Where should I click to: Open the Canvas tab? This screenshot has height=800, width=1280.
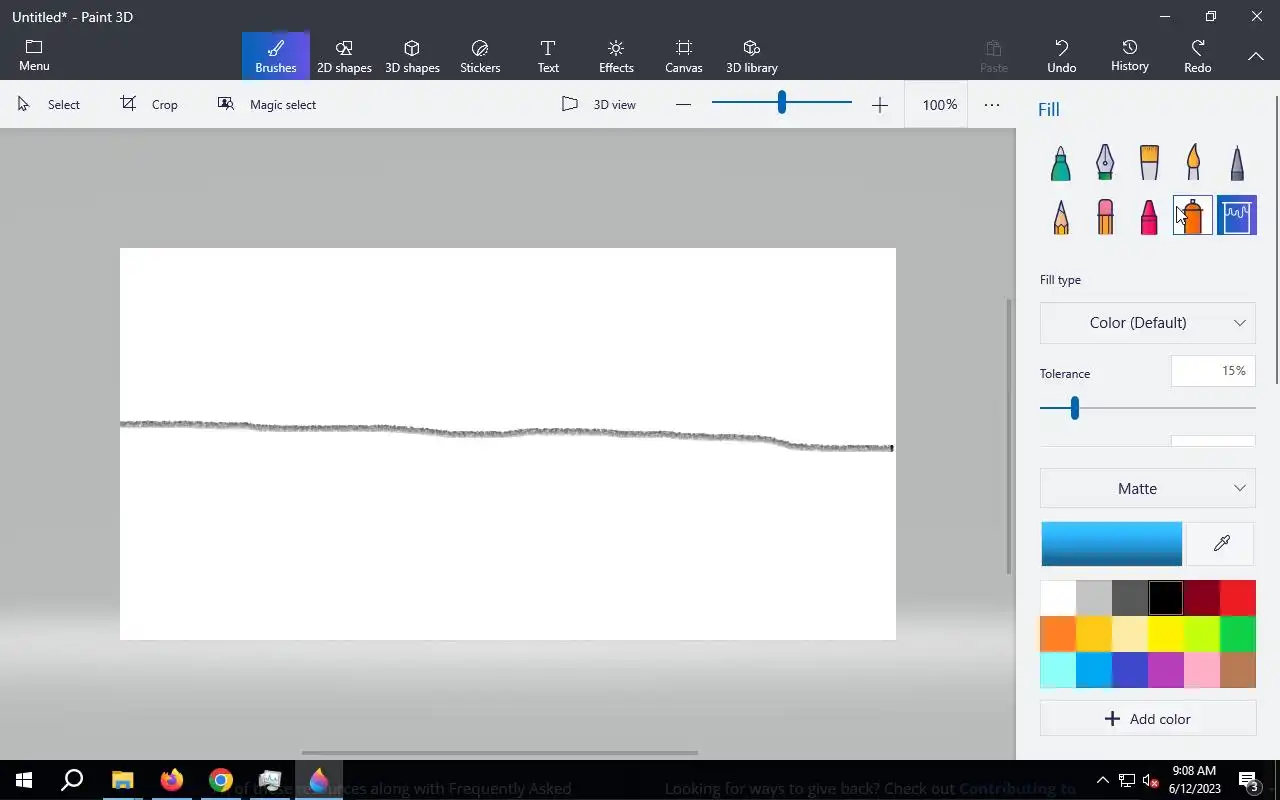(684, 56)
